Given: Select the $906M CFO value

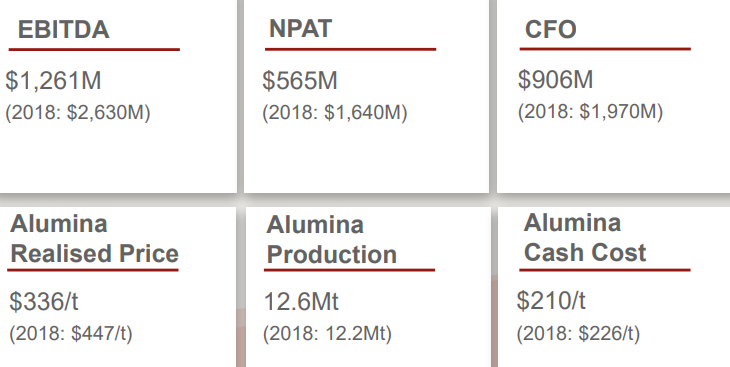Looking at the screenshot, I should pyautogui.click(x=555, y=79).
